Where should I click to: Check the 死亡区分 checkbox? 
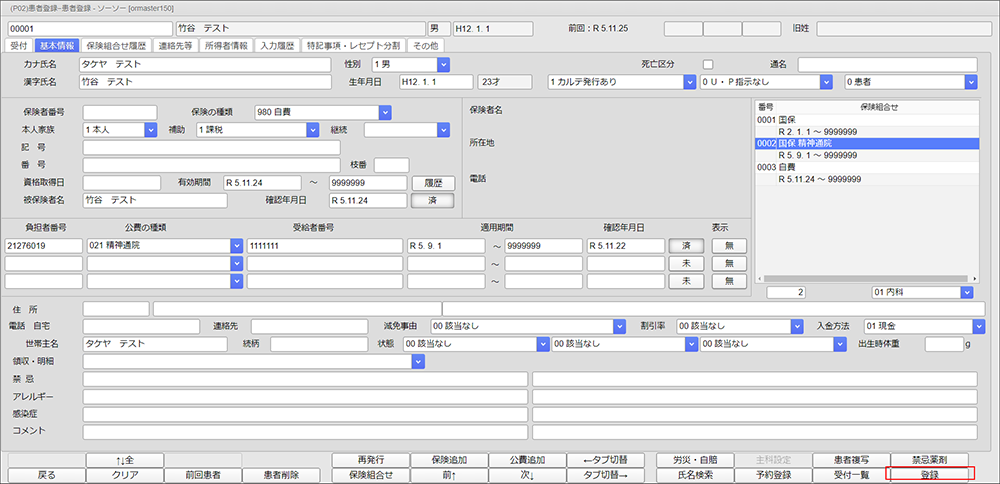[708, 64]
